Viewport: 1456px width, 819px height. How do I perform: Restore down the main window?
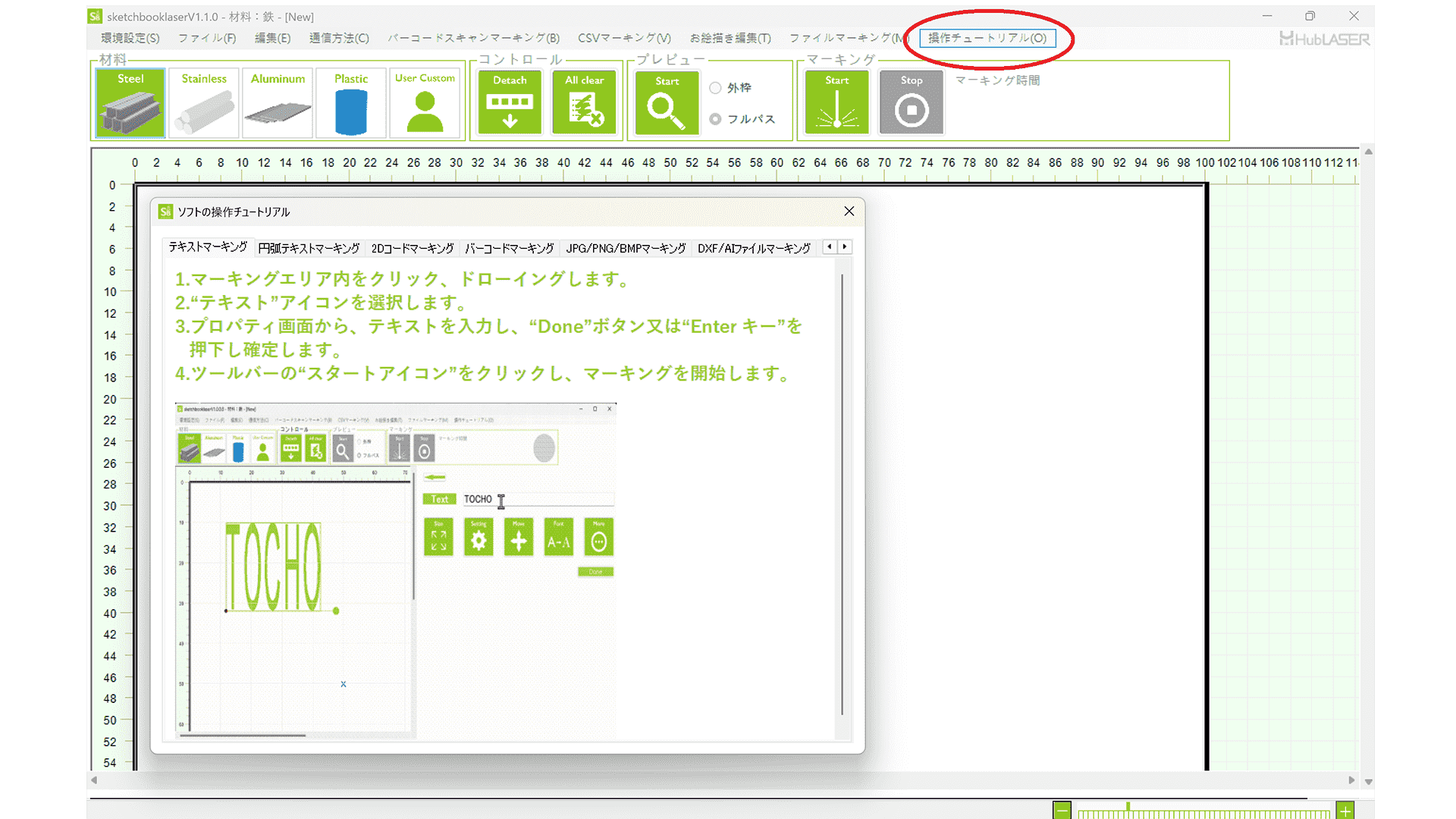coord(1310,16)
